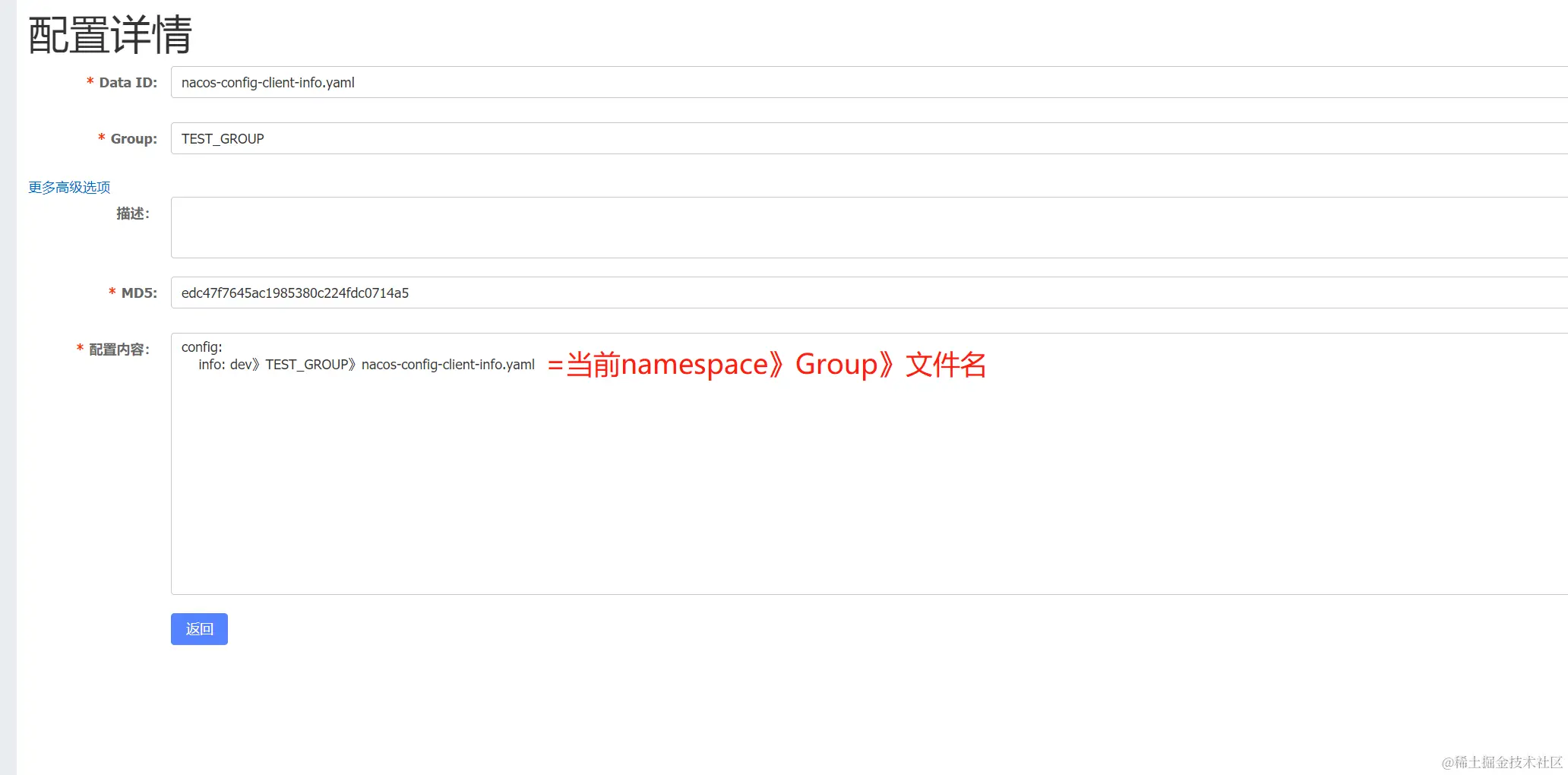Select the MD5 value field
This screenshot has height=775, width=1568.
869,293
